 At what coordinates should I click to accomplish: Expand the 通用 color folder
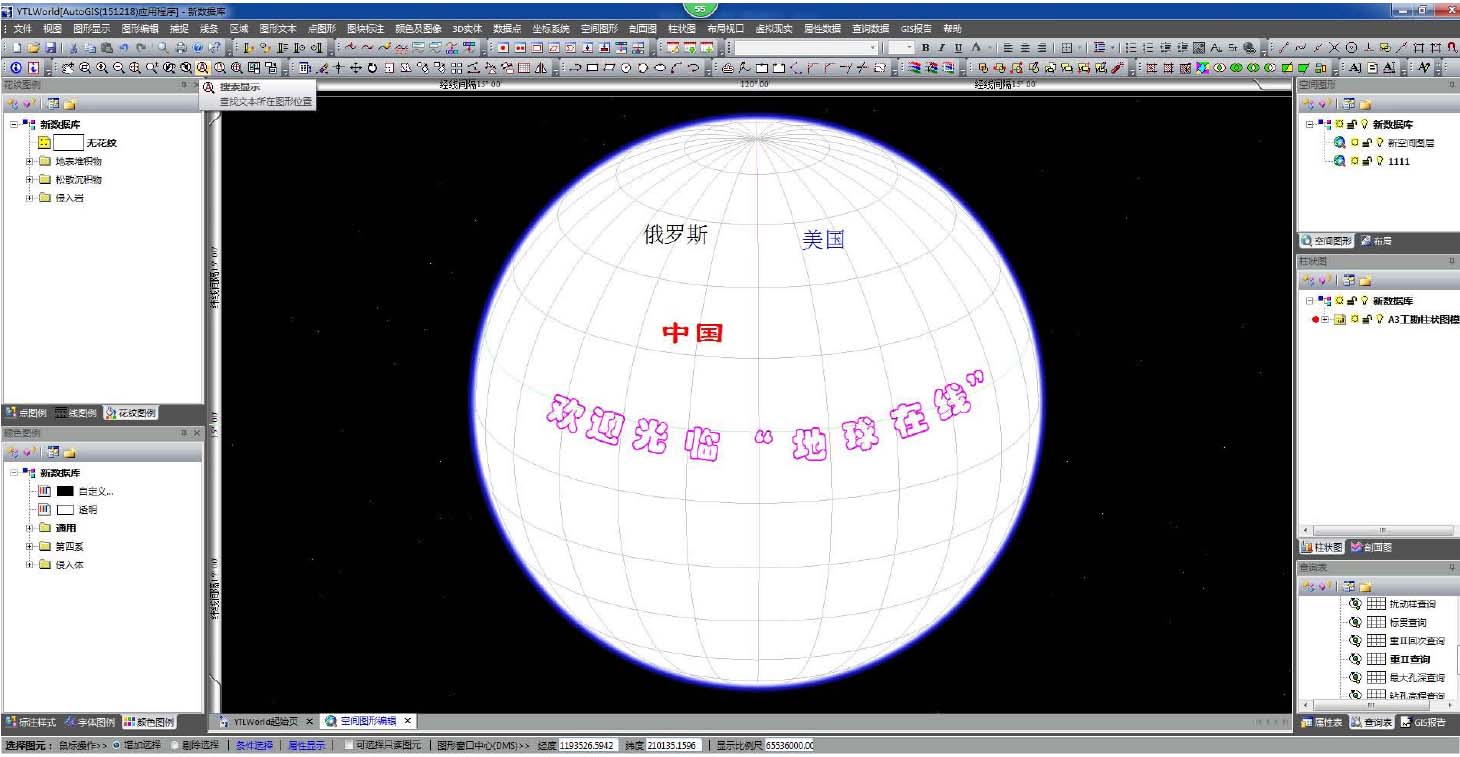(29, 528)
